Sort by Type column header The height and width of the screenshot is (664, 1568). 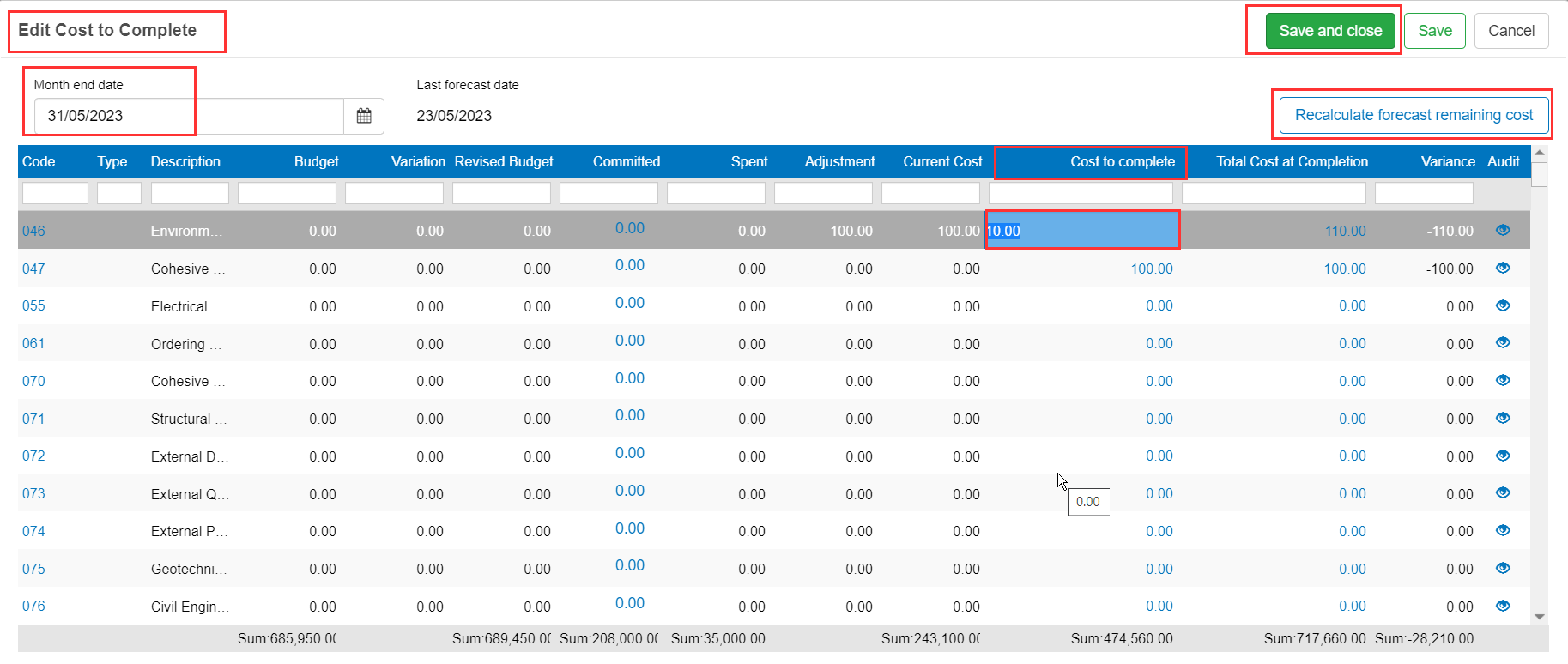pos(112,161)
